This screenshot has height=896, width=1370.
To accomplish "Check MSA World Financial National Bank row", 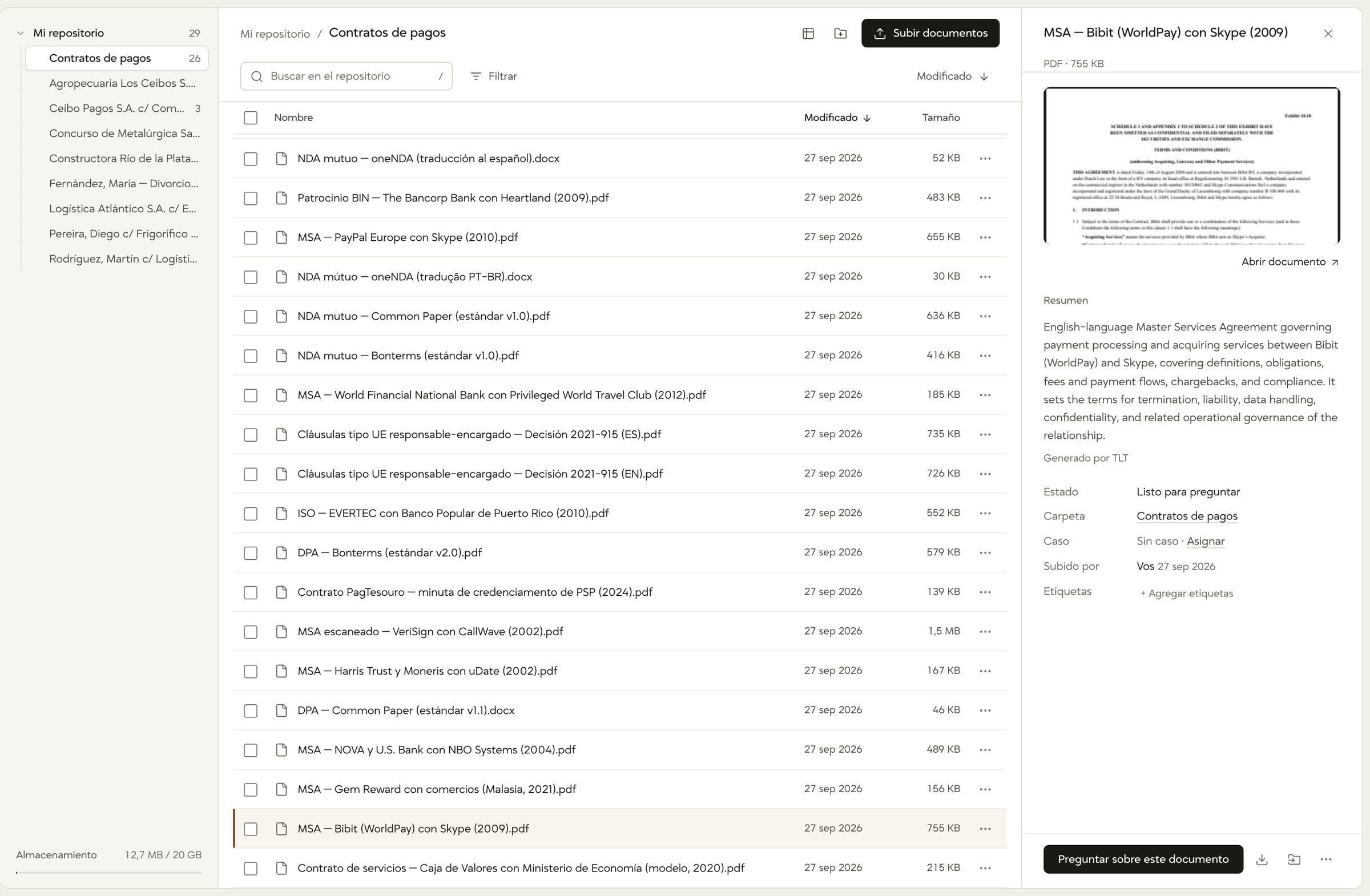I will (251, 395).
